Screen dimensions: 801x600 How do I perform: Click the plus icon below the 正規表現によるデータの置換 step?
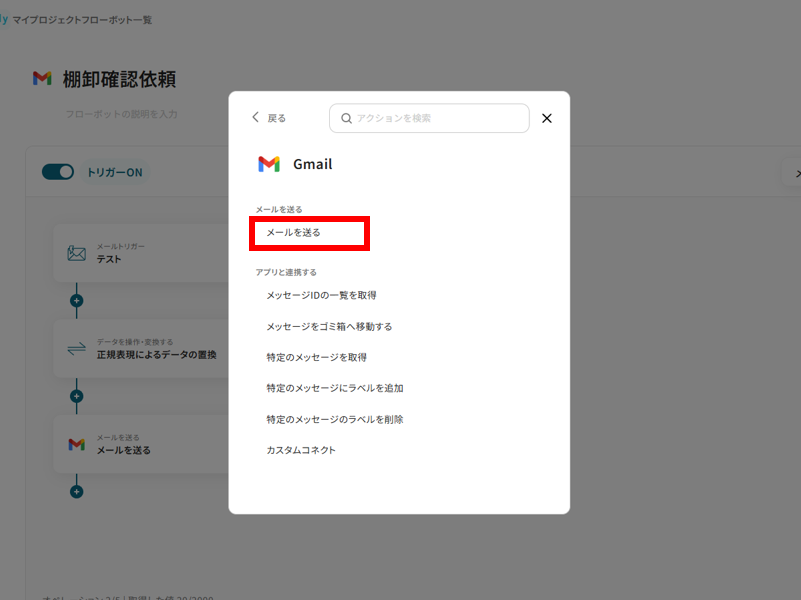coord(77,396)
